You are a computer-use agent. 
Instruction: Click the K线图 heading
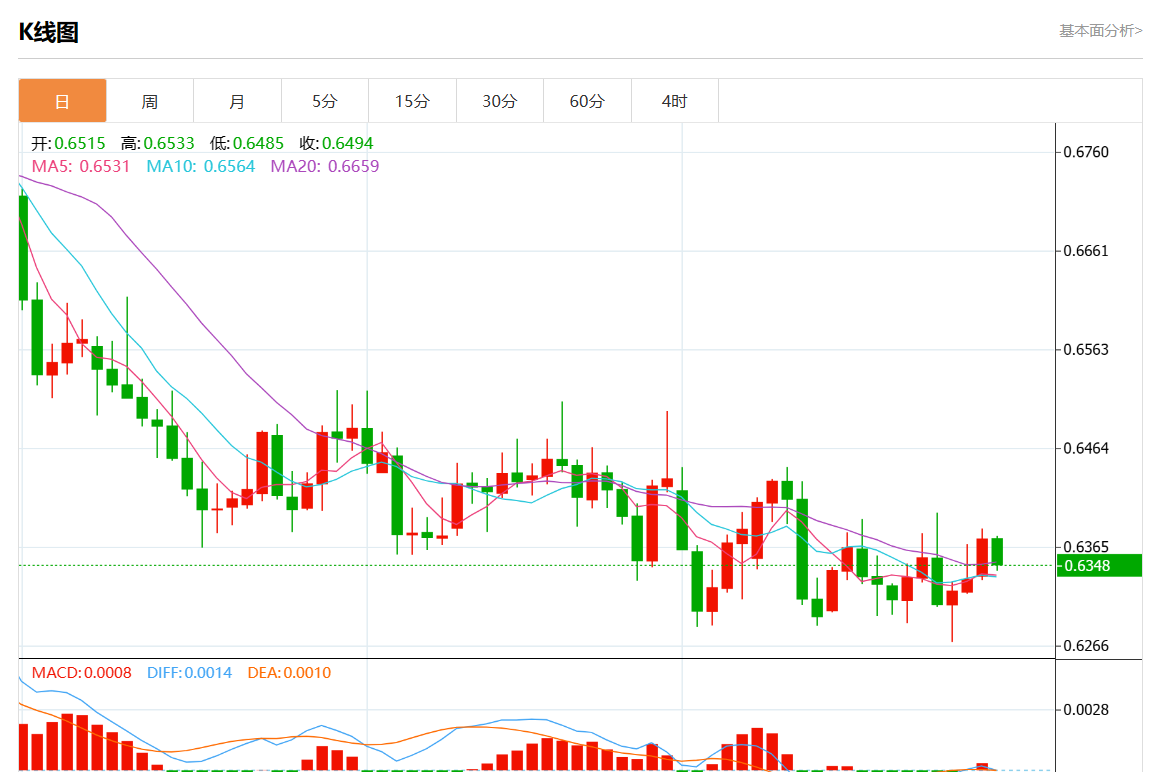point(49,32)
